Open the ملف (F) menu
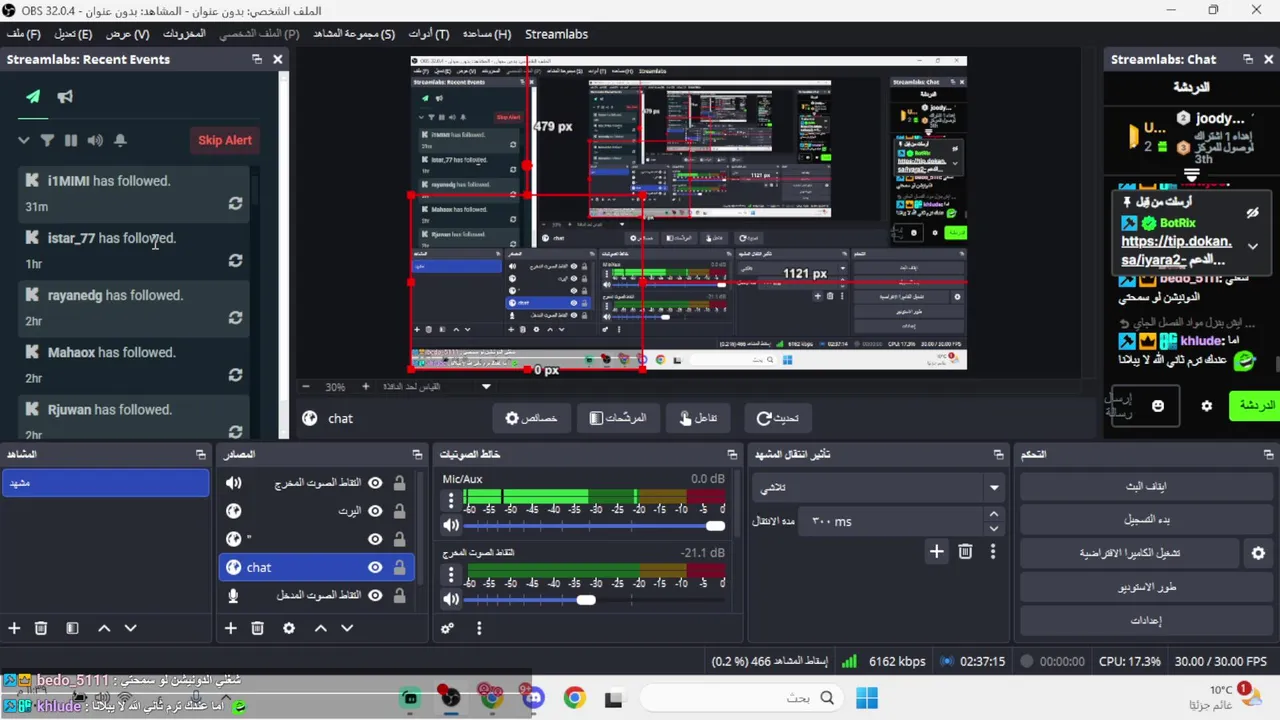This screenshot has width=1280, height=720. 24,34
